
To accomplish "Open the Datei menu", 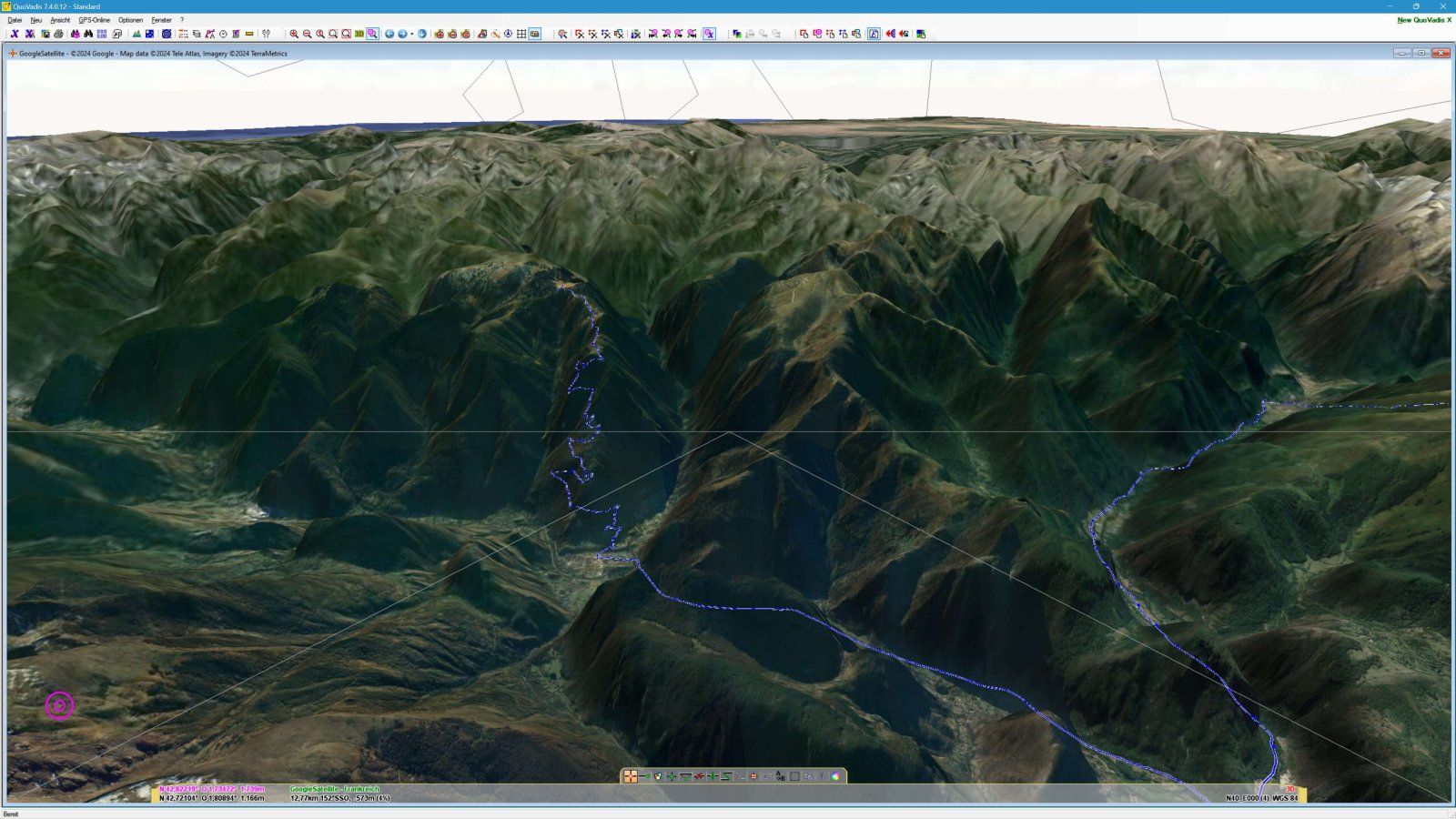I will pyautogui.click(x=15, y=20).
